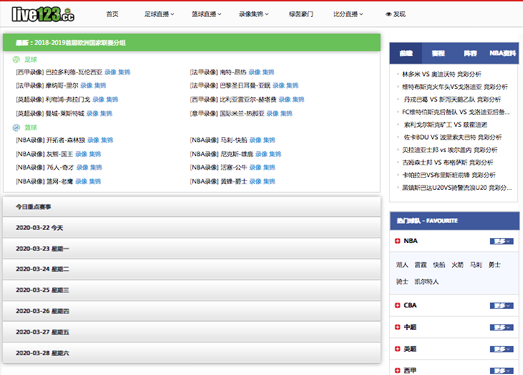This screenshot has width=523, height=375.
Task: Open 录像 link for 76人-奇才 game
Action: pos(82,167)
